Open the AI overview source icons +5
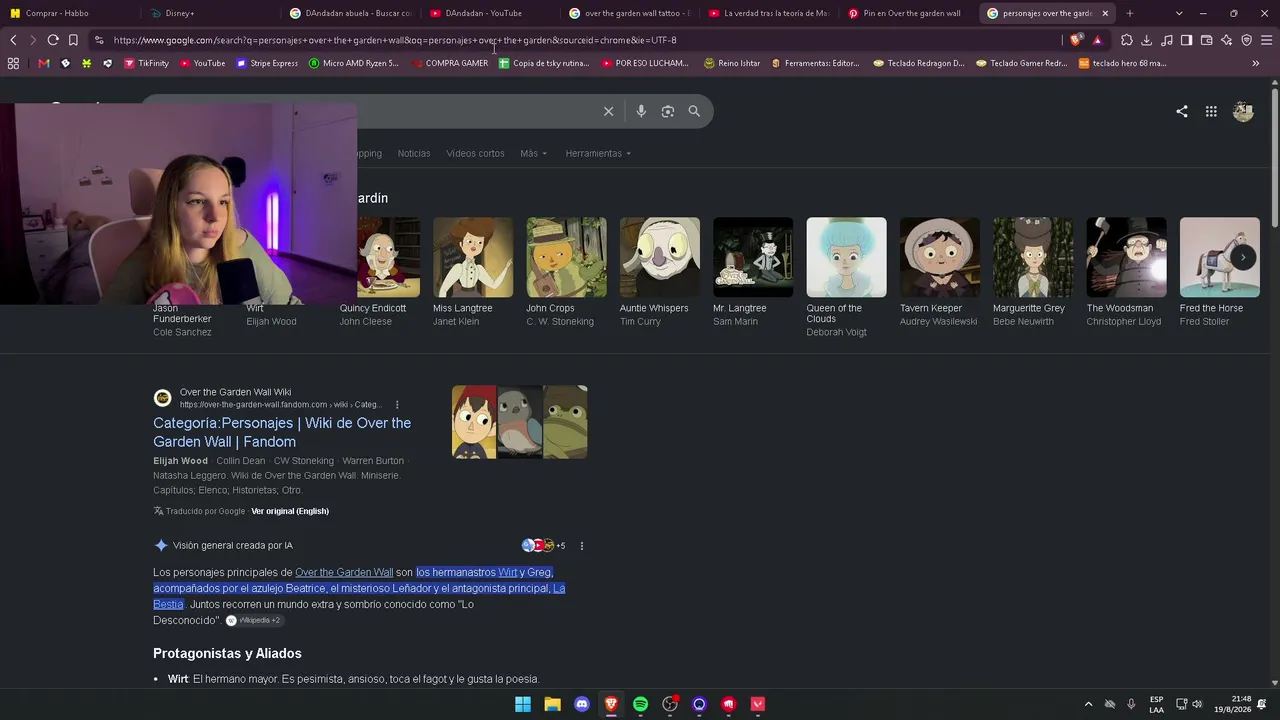This screenshot has width=1280, height=720. 544,546
